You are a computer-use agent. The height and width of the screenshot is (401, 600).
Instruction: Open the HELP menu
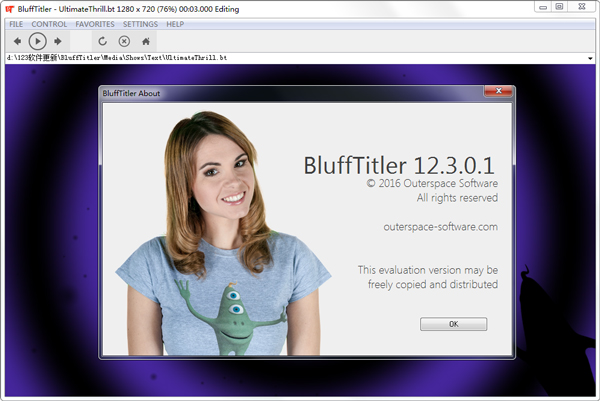click(175, 24)
